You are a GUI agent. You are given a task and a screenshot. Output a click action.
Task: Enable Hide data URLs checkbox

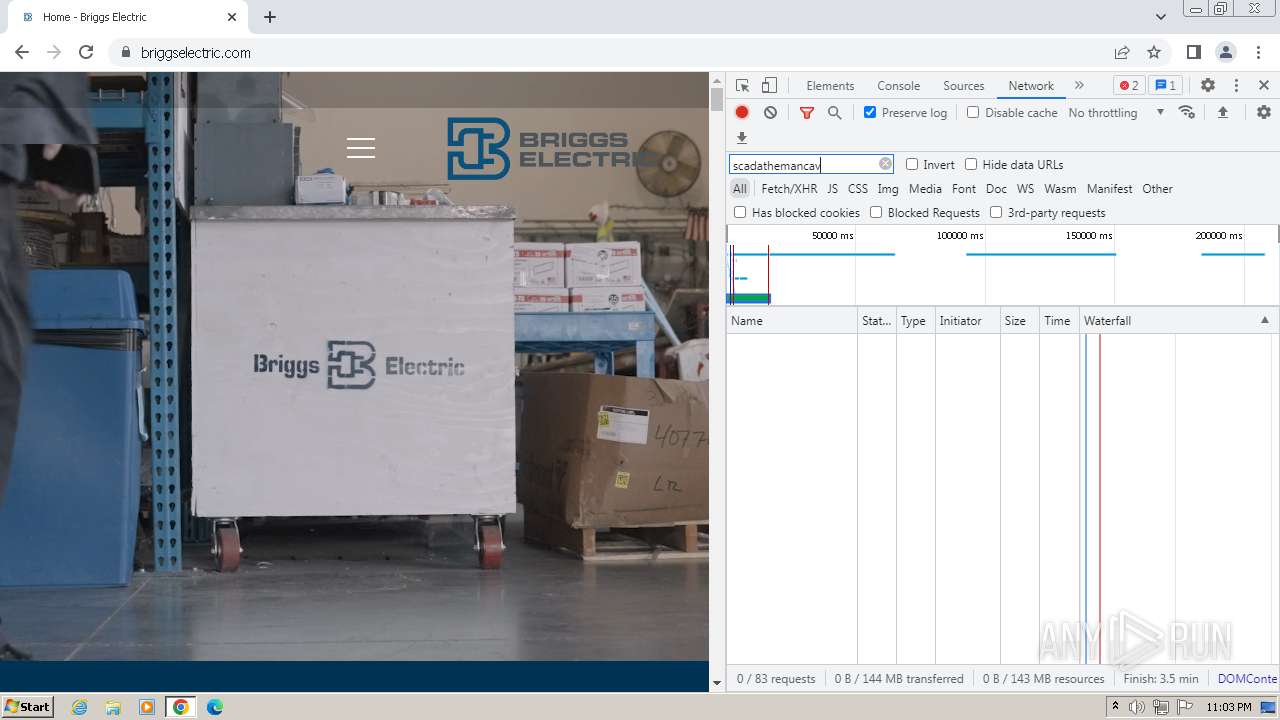pyautogui.click(x=971, y=164)
